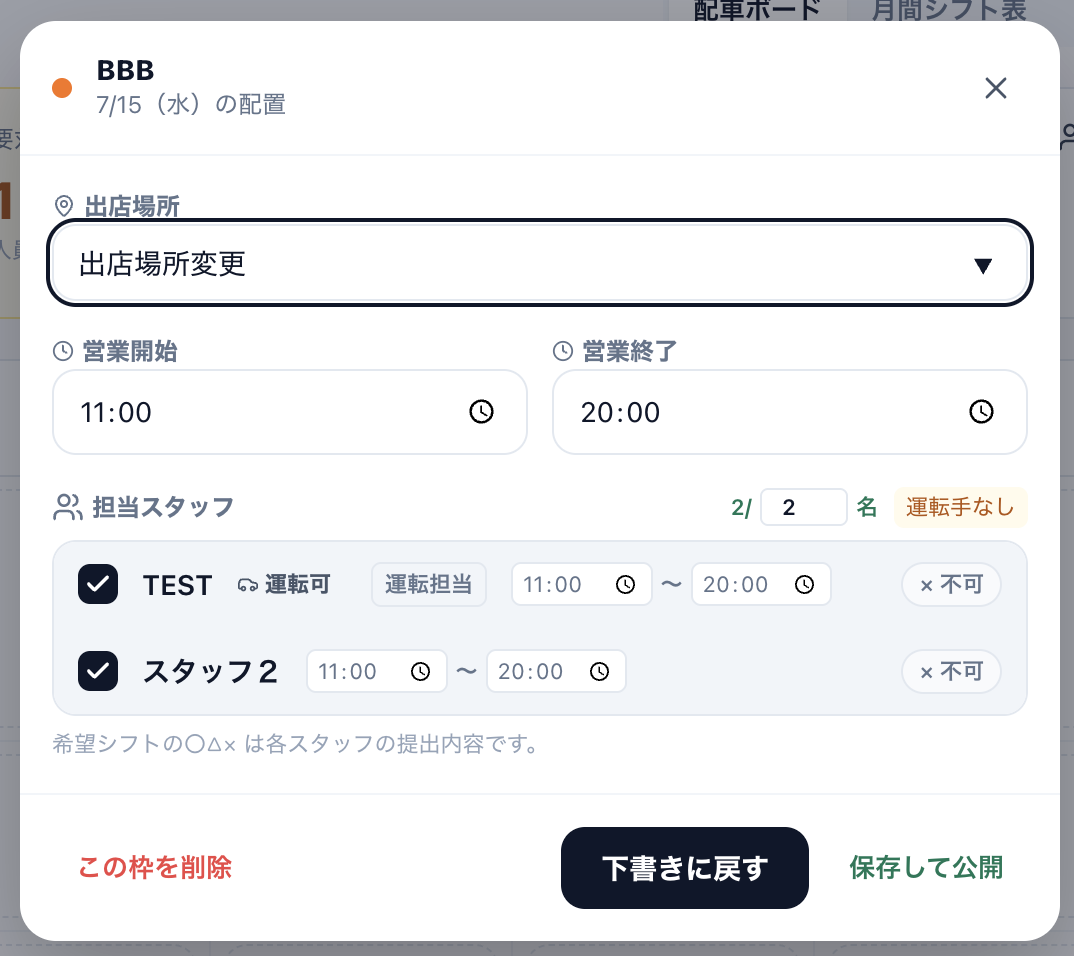This screenshot has width=1074, height=956.
Task: Mark TEST as 不可
Action: coord(951,584)
